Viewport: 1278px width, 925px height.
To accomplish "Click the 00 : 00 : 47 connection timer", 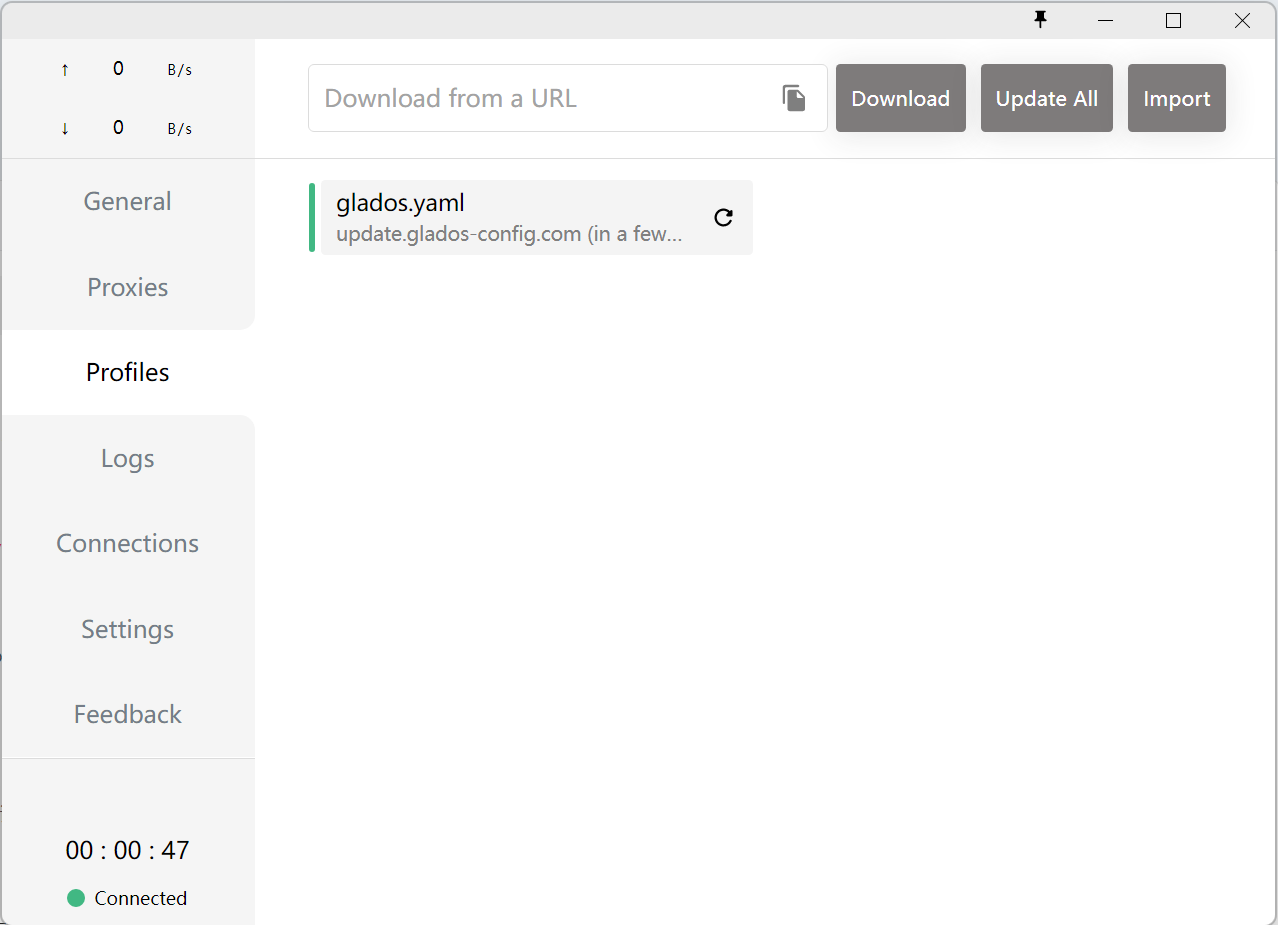I will (127, 850).
